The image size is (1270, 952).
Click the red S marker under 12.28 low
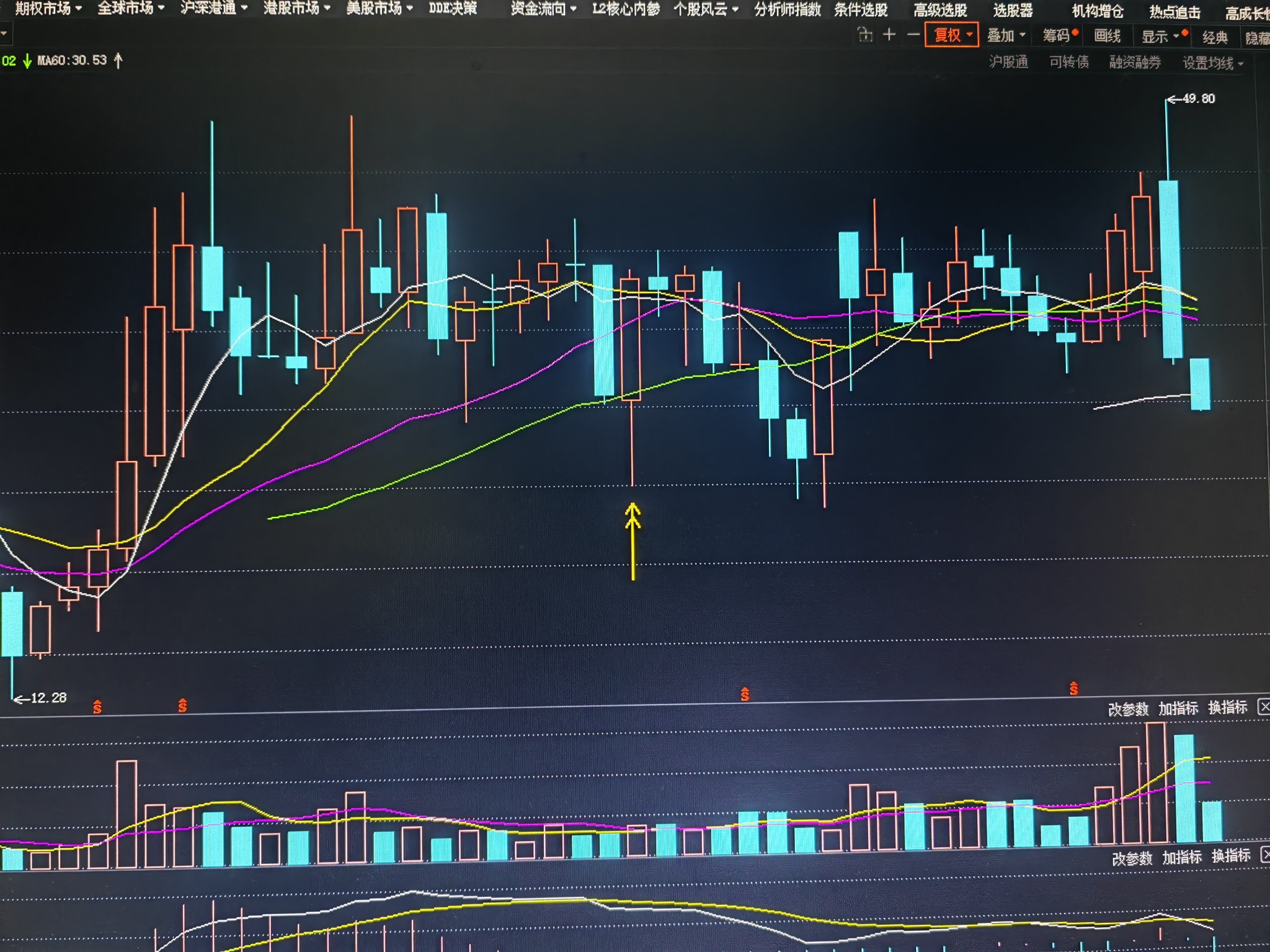pos(97,707)
